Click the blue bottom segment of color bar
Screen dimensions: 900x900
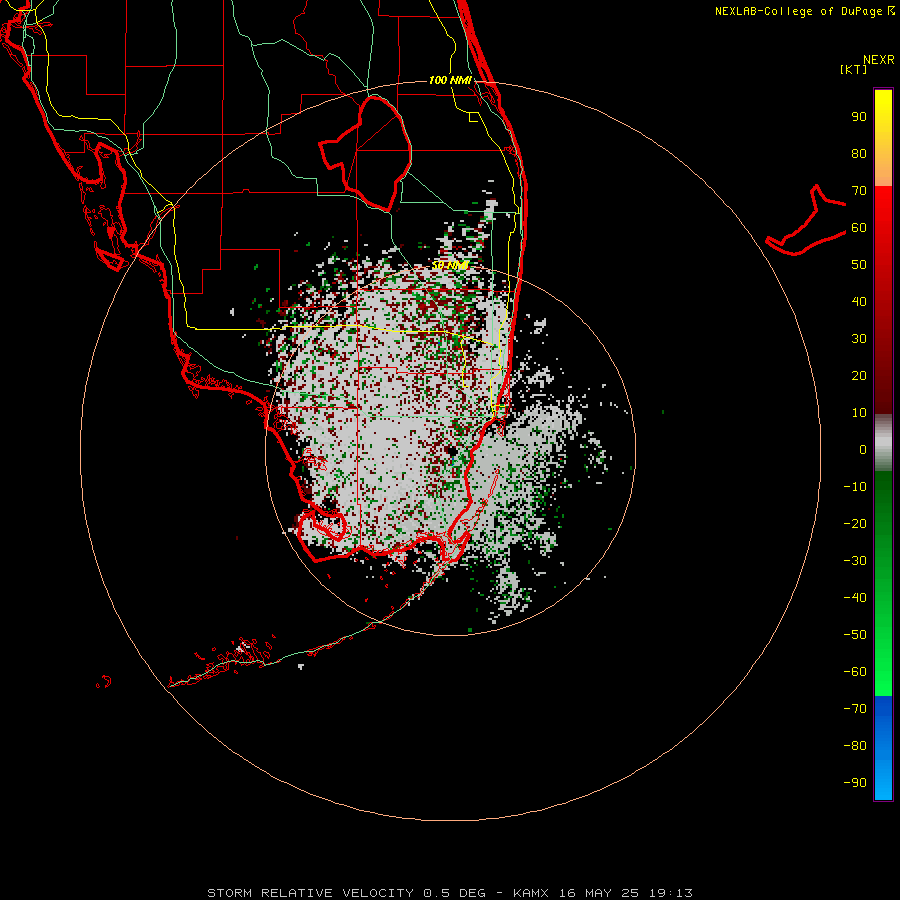883,748
